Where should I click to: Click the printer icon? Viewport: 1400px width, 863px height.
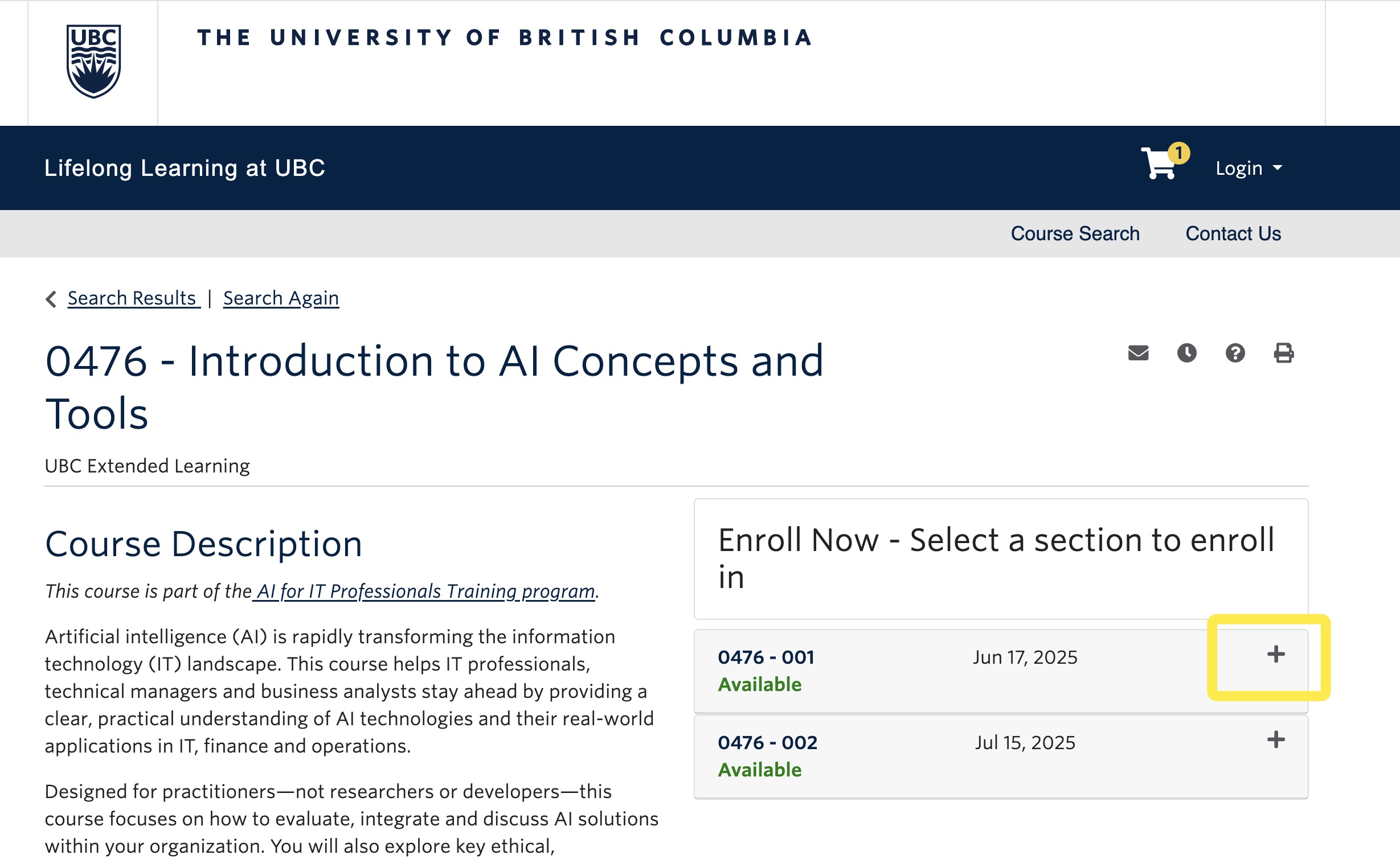click(x=1284, y=354)
